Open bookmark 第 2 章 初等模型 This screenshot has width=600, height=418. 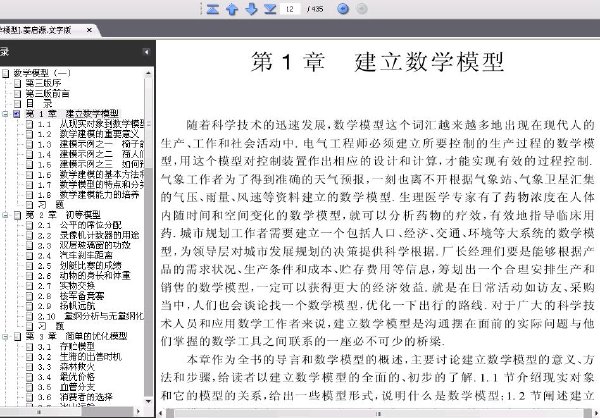pos(63,215)
